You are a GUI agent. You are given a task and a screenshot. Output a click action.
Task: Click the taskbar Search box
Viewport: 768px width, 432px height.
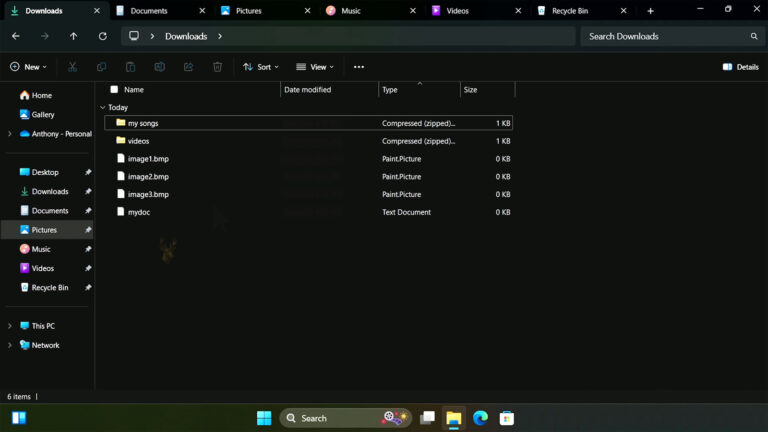pos(346,418)
